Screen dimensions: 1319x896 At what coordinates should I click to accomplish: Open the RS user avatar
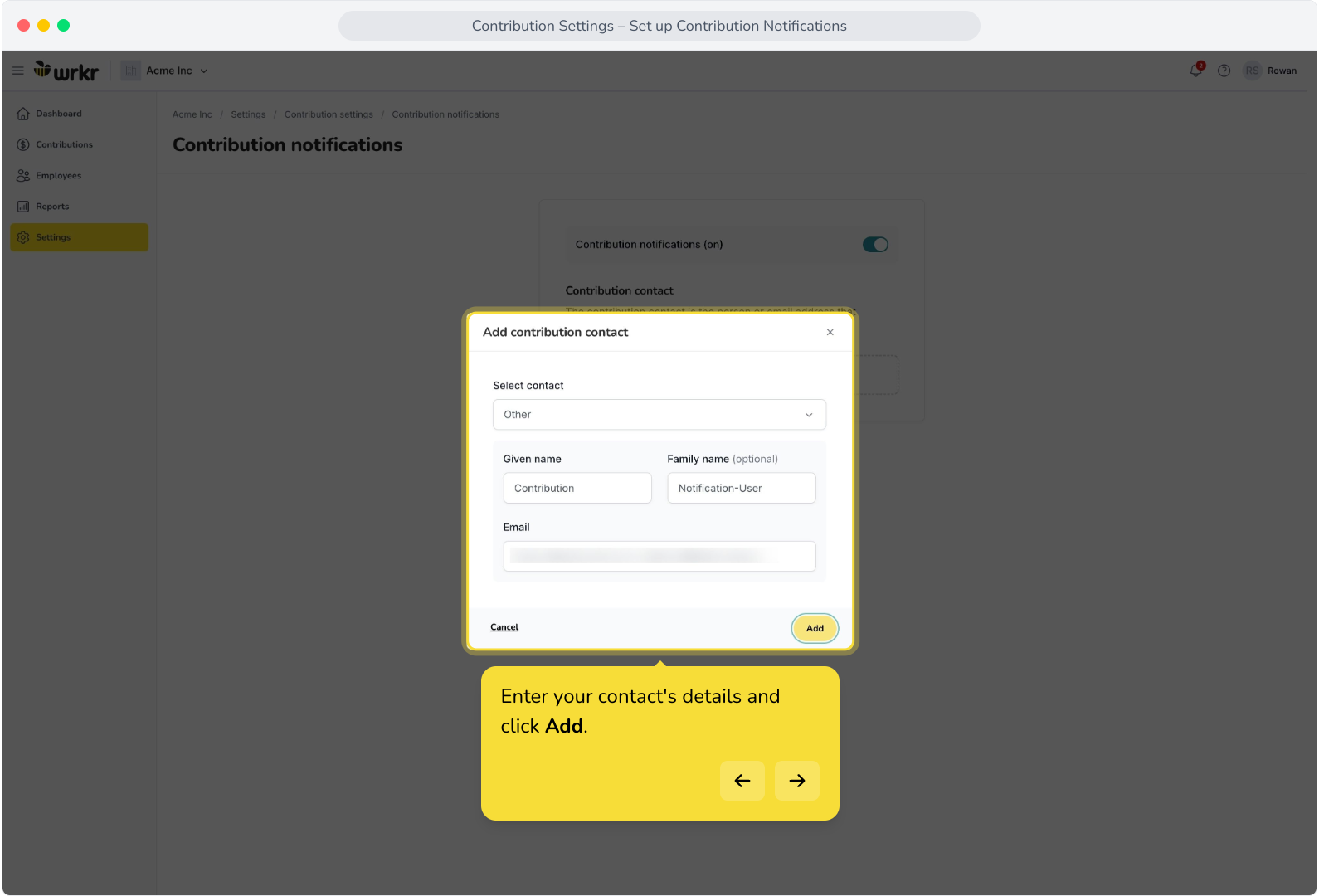pyautogui.click(x=1252, y=71)
